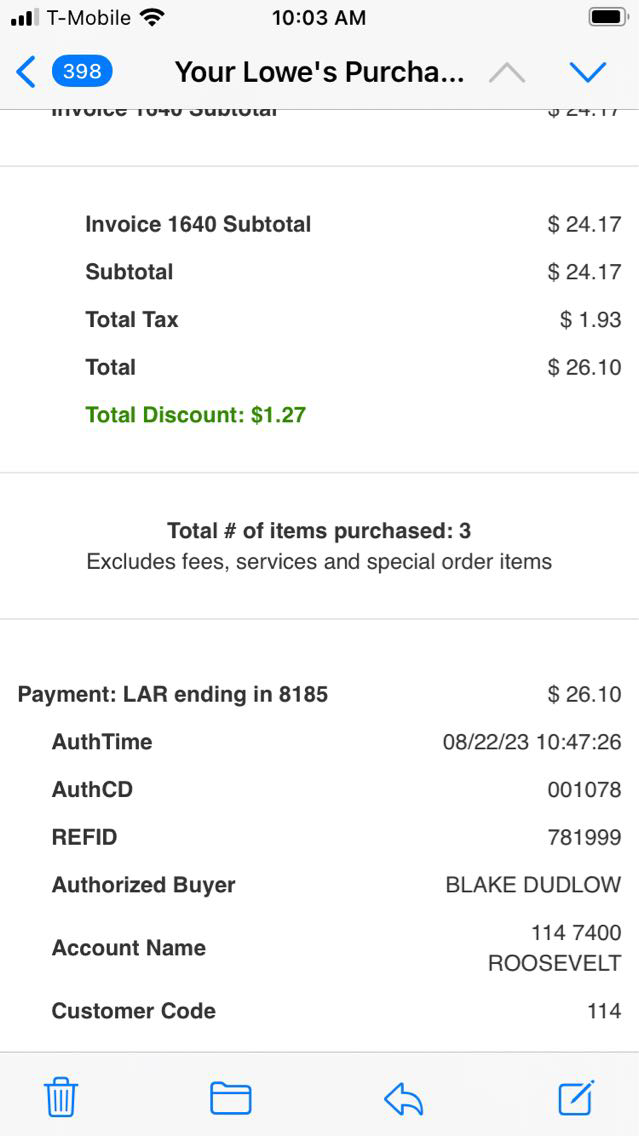Viewport: 639px width, 1136px height.
Task: Tap the Wi-Fi status icon
Action: (152, 18)
